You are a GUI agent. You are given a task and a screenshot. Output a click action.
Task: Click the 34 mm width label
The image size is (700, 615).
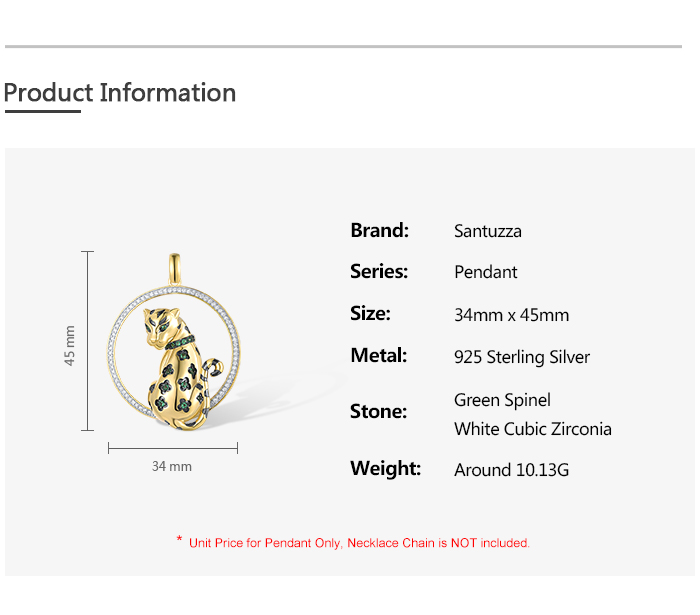[172, 467]
